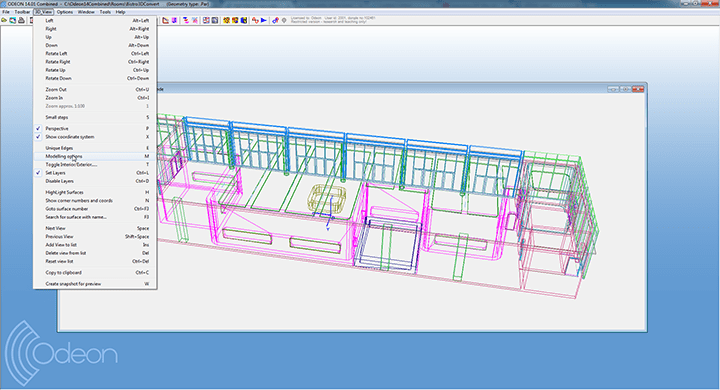This screenshot has height=390, width=720.
Task: Toggle the Perspective checked menu item
Action: (95, 129)
